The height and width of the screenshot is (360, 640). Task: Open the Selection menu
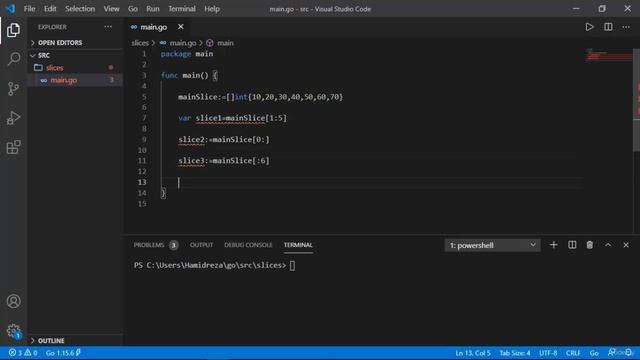coord(80,9)
